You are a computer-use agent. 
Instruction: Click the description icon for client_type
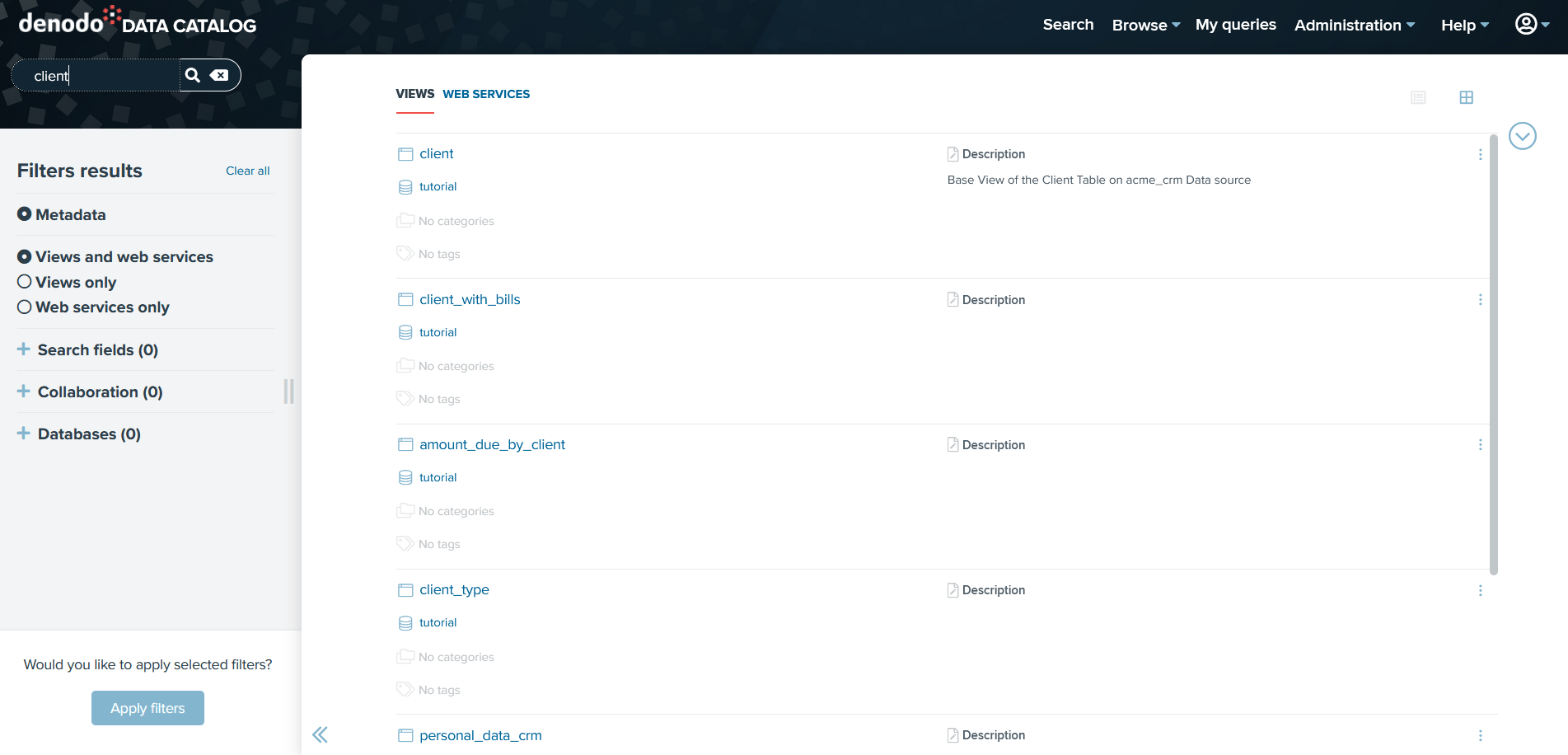(953, 590)
